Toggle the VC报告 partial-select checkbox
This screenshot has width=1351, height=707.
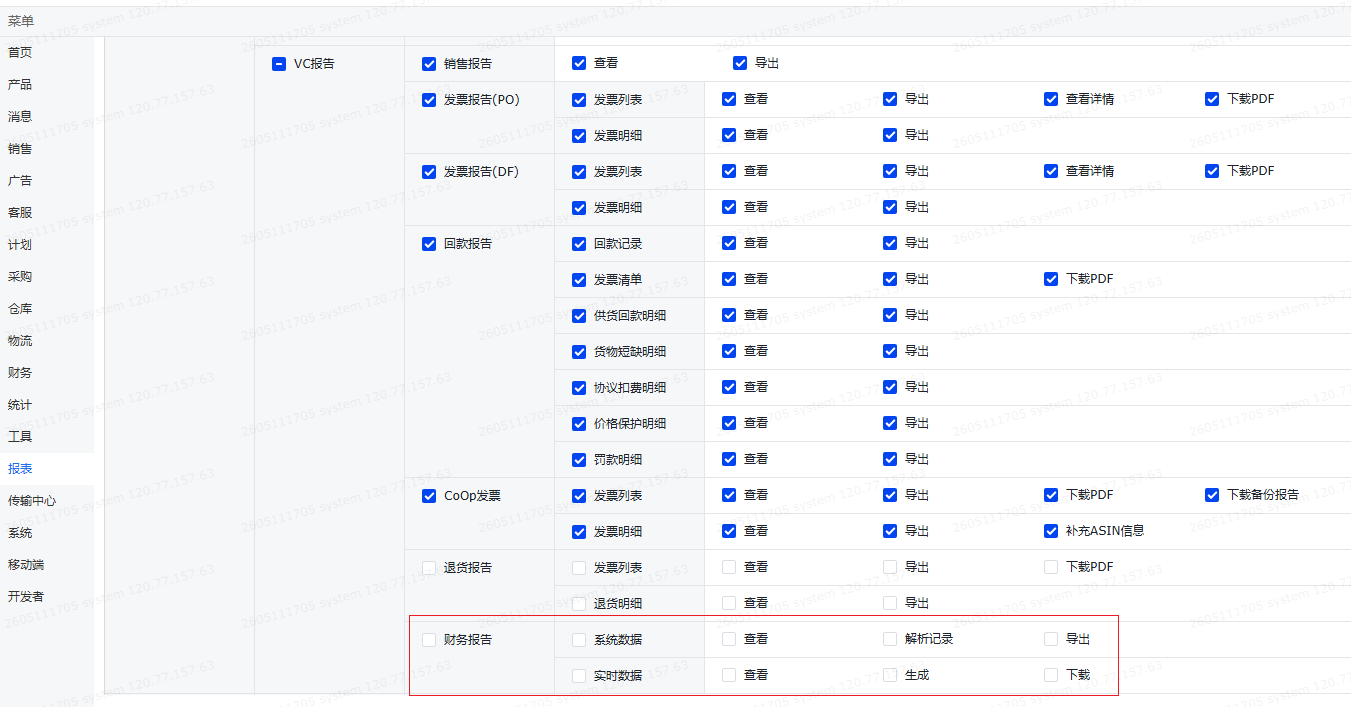279,63
